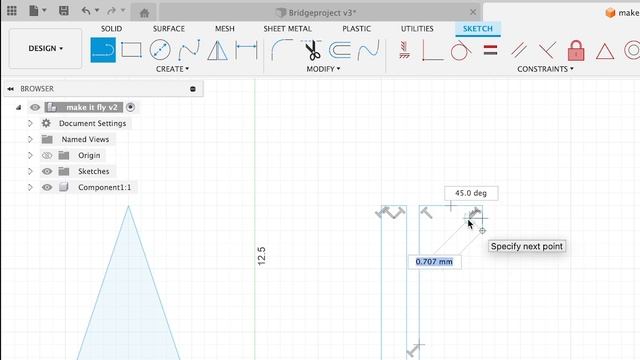Go to the Home tab icon

point(144,13)
